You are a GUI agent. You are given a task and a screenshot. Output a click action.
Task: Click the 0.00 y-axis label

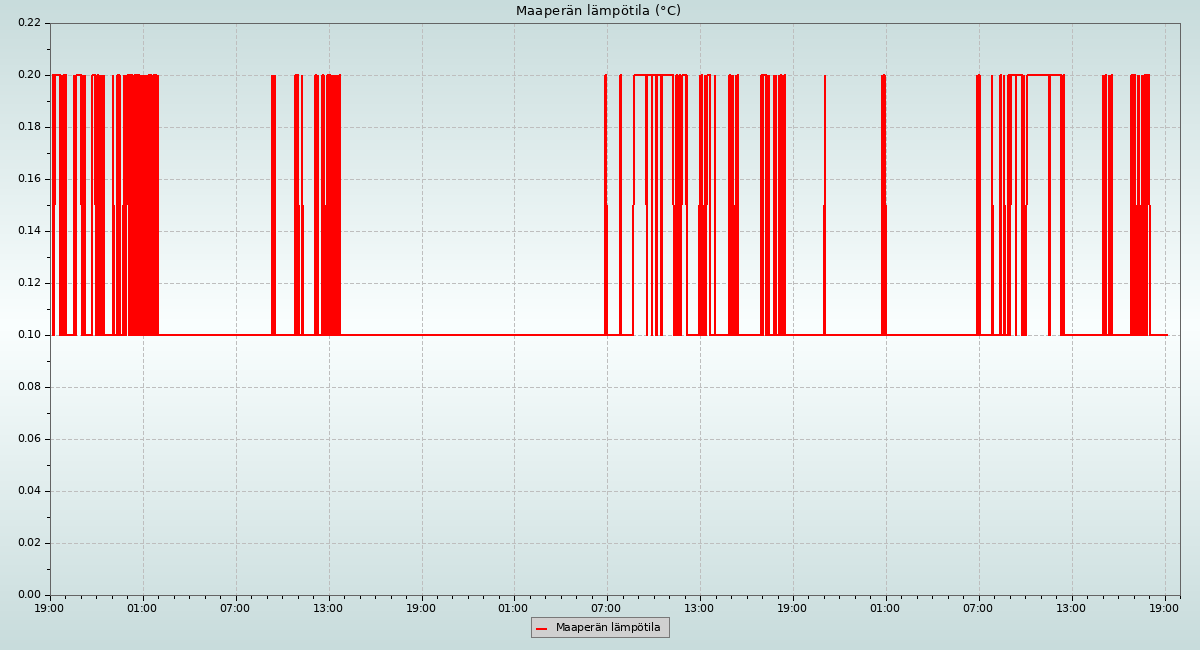(x=29, y=595)
